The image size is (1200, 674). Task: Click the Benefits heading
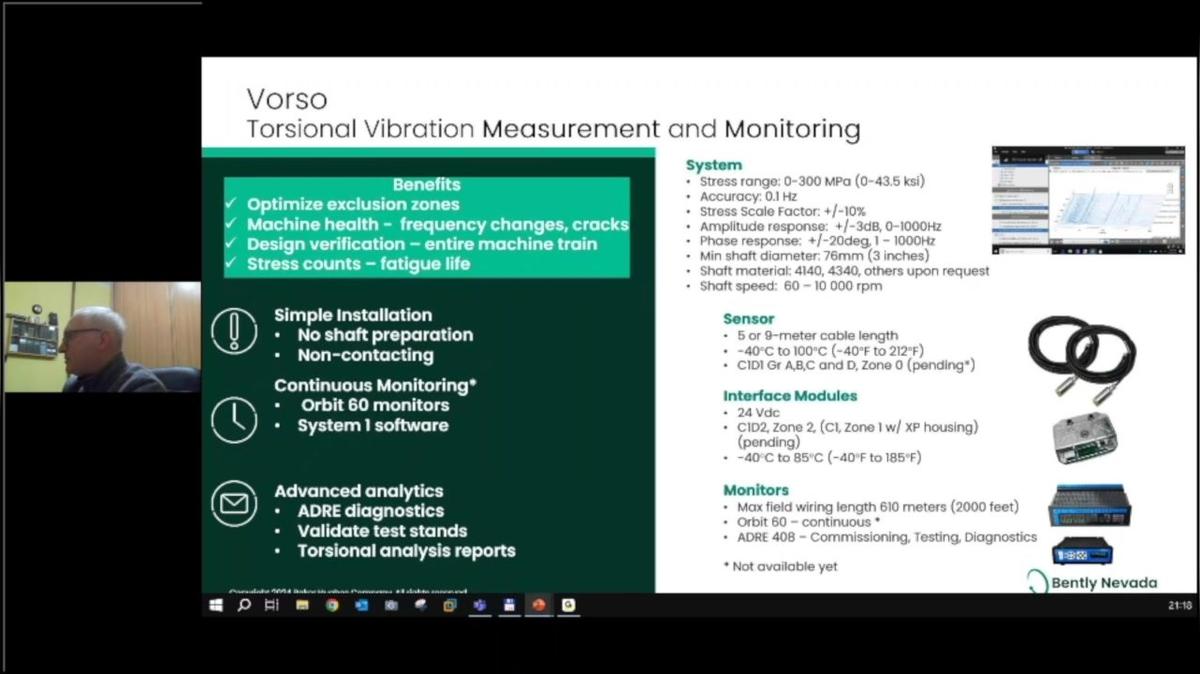point(426,185)
